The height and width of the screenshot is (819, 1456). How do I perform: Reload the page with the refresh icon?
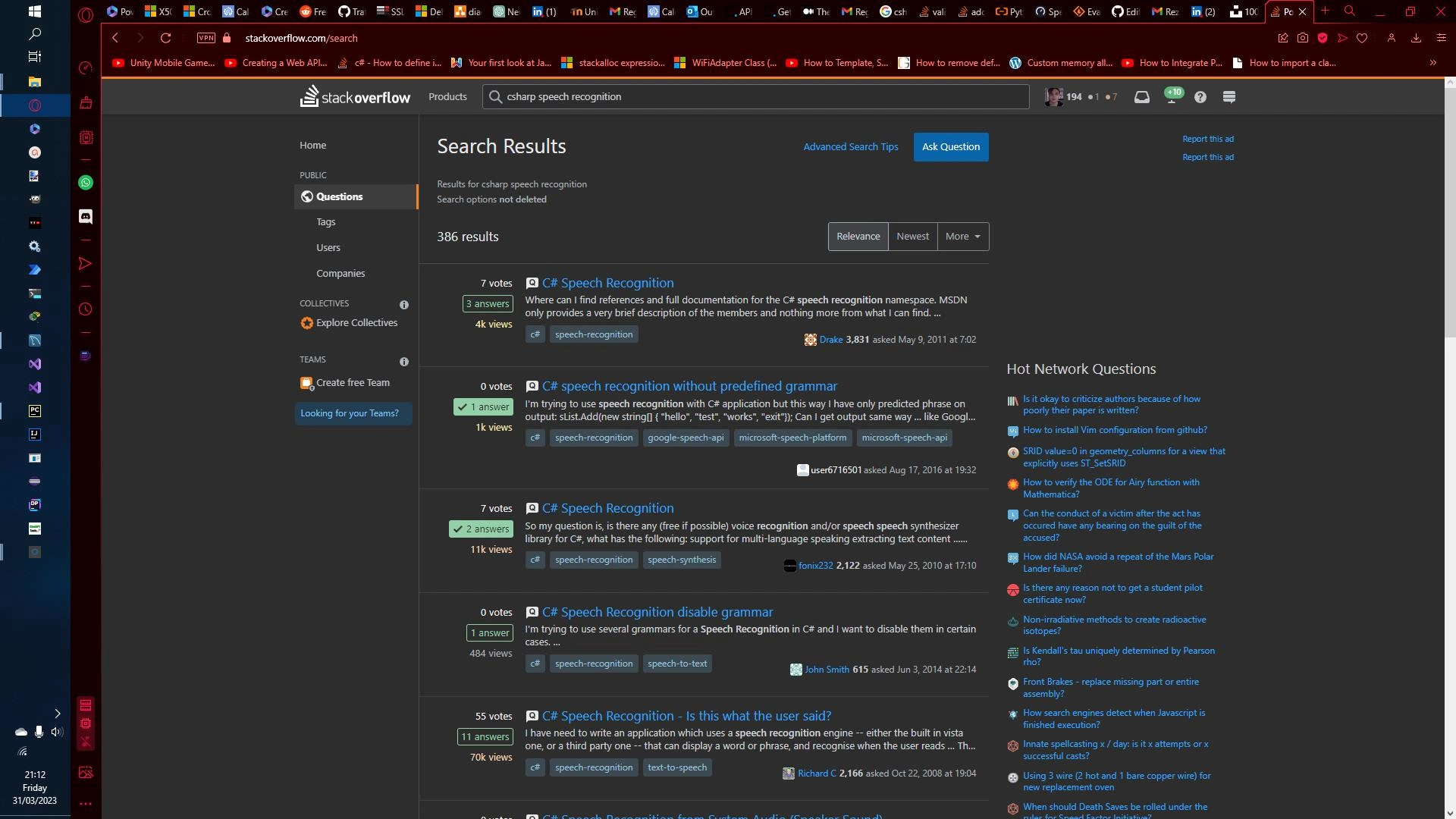point(165,38)
